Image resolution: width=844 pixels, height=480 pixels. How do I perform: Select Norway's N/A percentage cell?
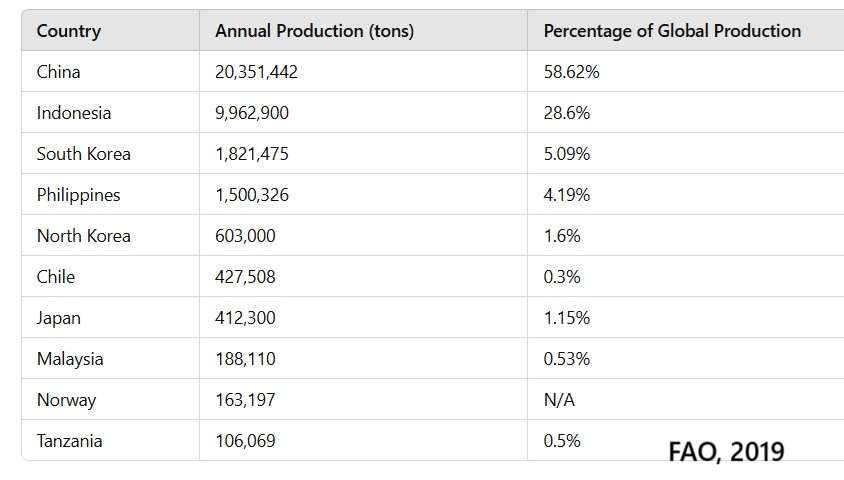click(x=560, y=400)
